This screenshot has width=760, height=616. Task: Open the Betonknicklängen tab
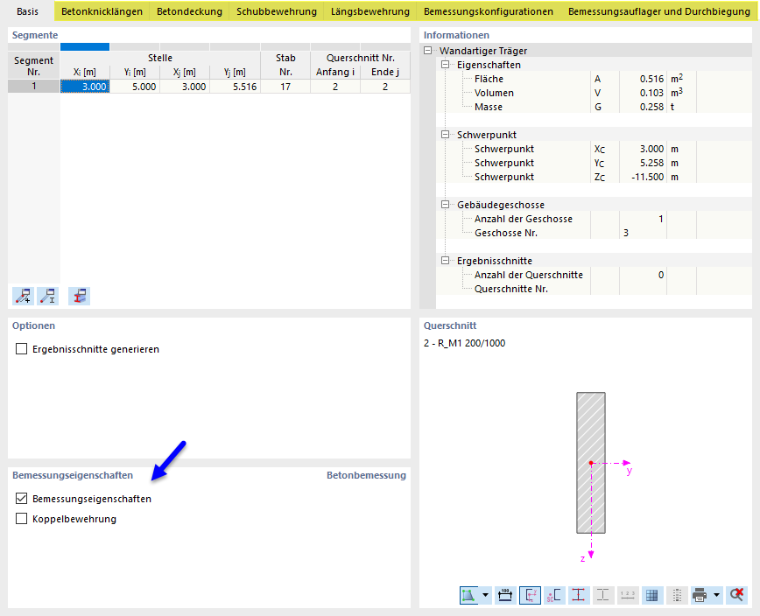(x=102, y=11)
